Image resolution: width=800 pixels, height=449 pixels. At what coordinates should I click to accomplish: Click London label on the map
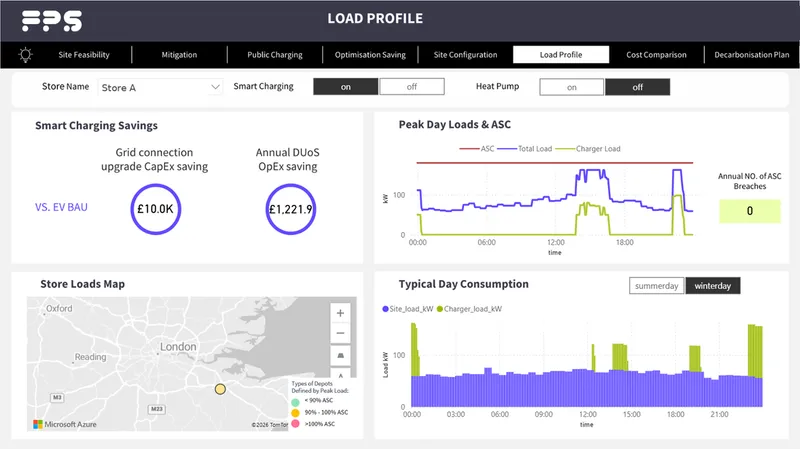[178, 346]
